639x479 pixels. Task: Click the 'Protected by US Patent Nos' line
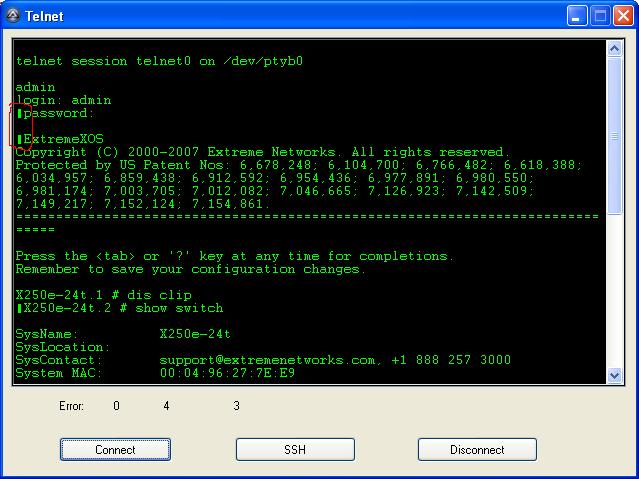(300, 165)
